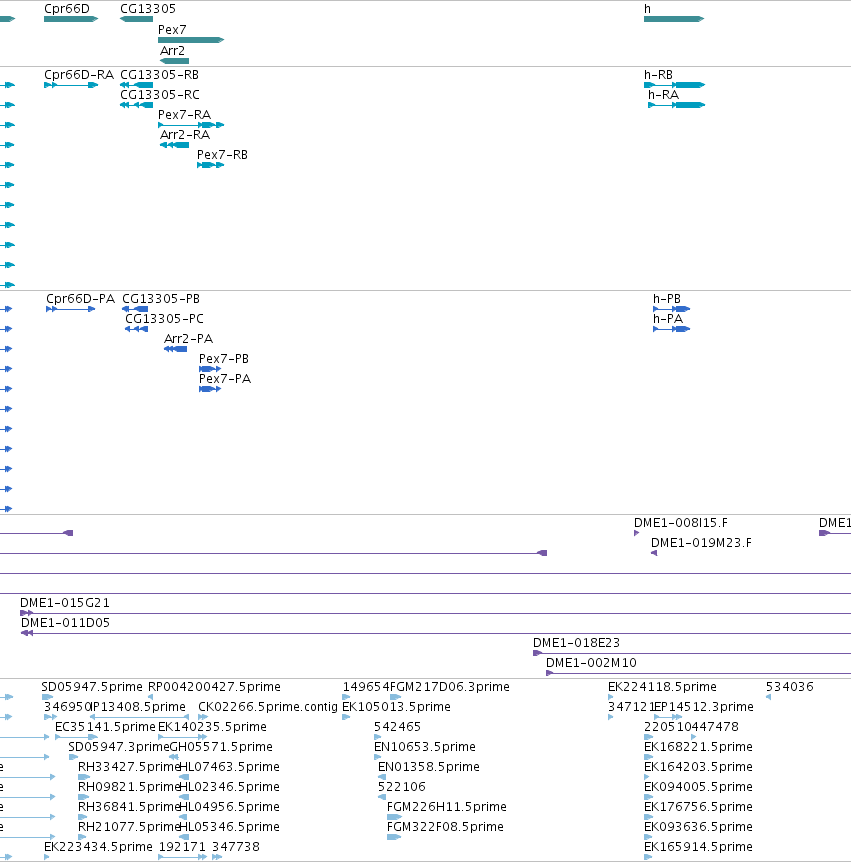Open the h-RB transcript label
This screenshot has height=862, width=851.
click(x=658, y=75)
